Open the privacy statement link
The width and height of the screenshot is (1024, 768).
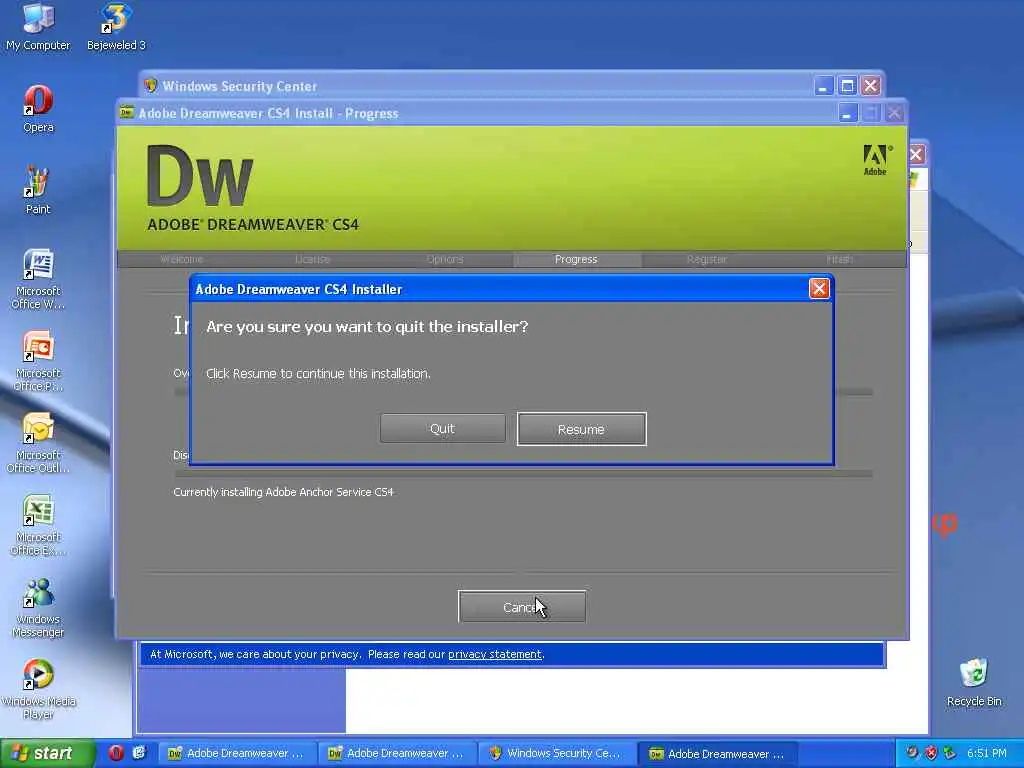(x=494, y=654)
